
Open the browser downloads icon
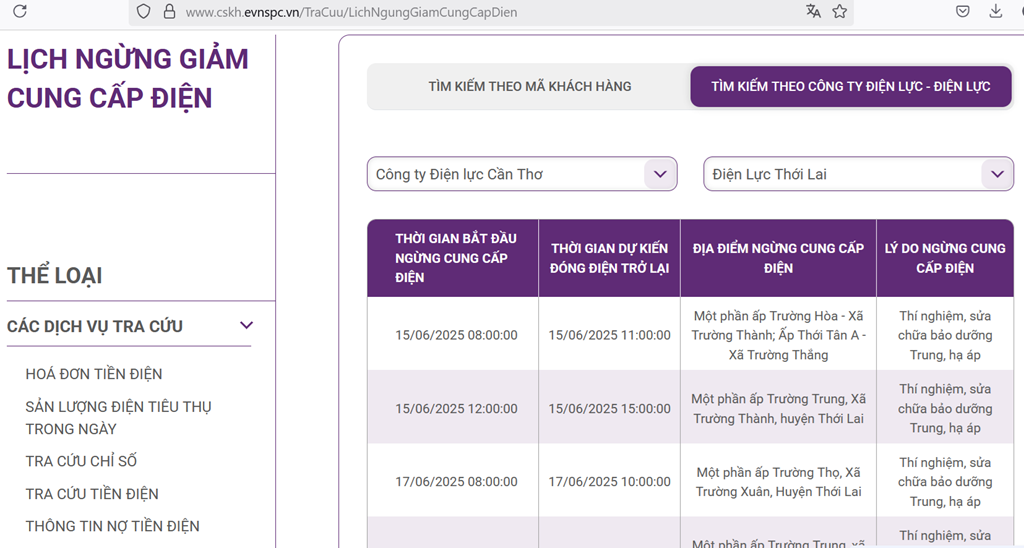click(x=995, y=12)
